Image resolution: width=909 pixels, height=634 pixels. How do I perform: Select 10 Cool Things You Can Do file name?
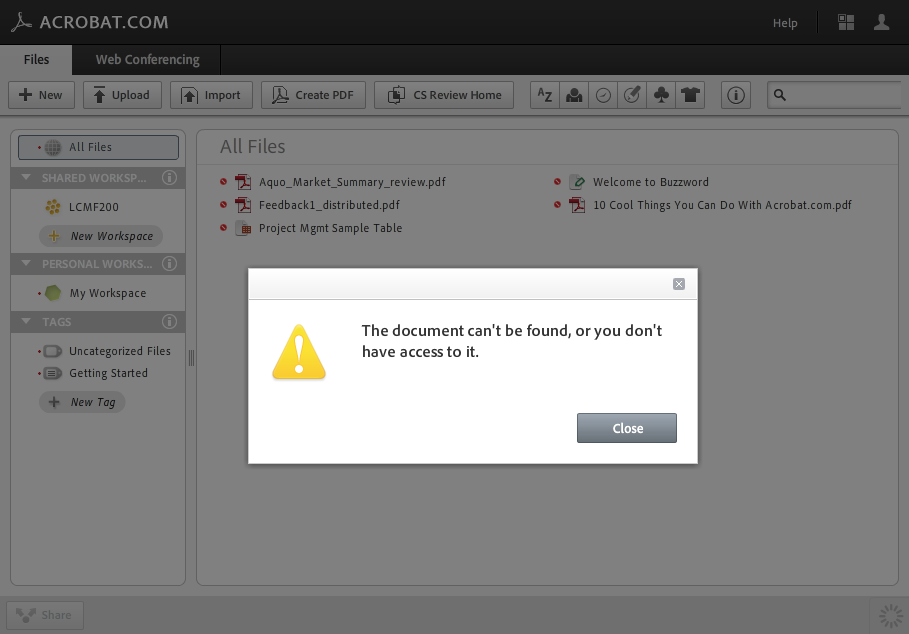tap(722, 205)
